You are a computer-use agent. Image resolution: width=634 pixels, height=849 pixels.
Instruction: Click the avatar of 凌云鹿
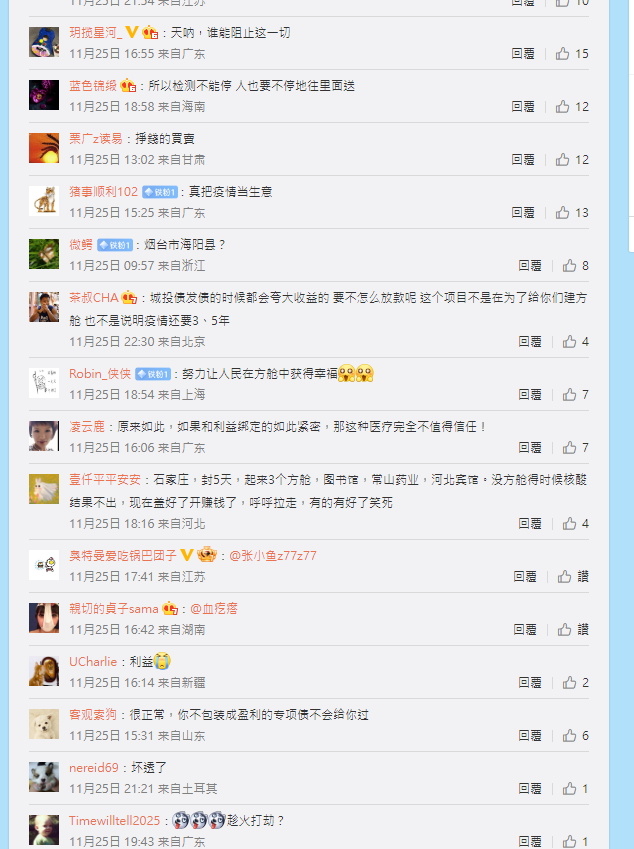pos(44,436)
